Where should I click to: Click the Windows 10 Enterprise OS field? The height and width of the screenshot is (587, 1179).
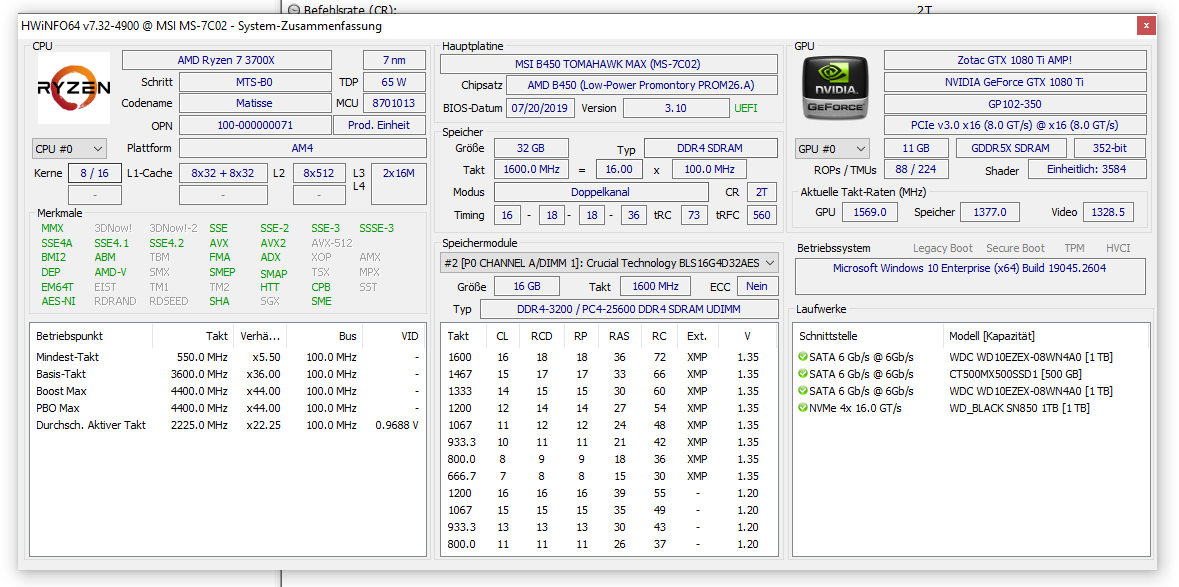click(970, 276)
